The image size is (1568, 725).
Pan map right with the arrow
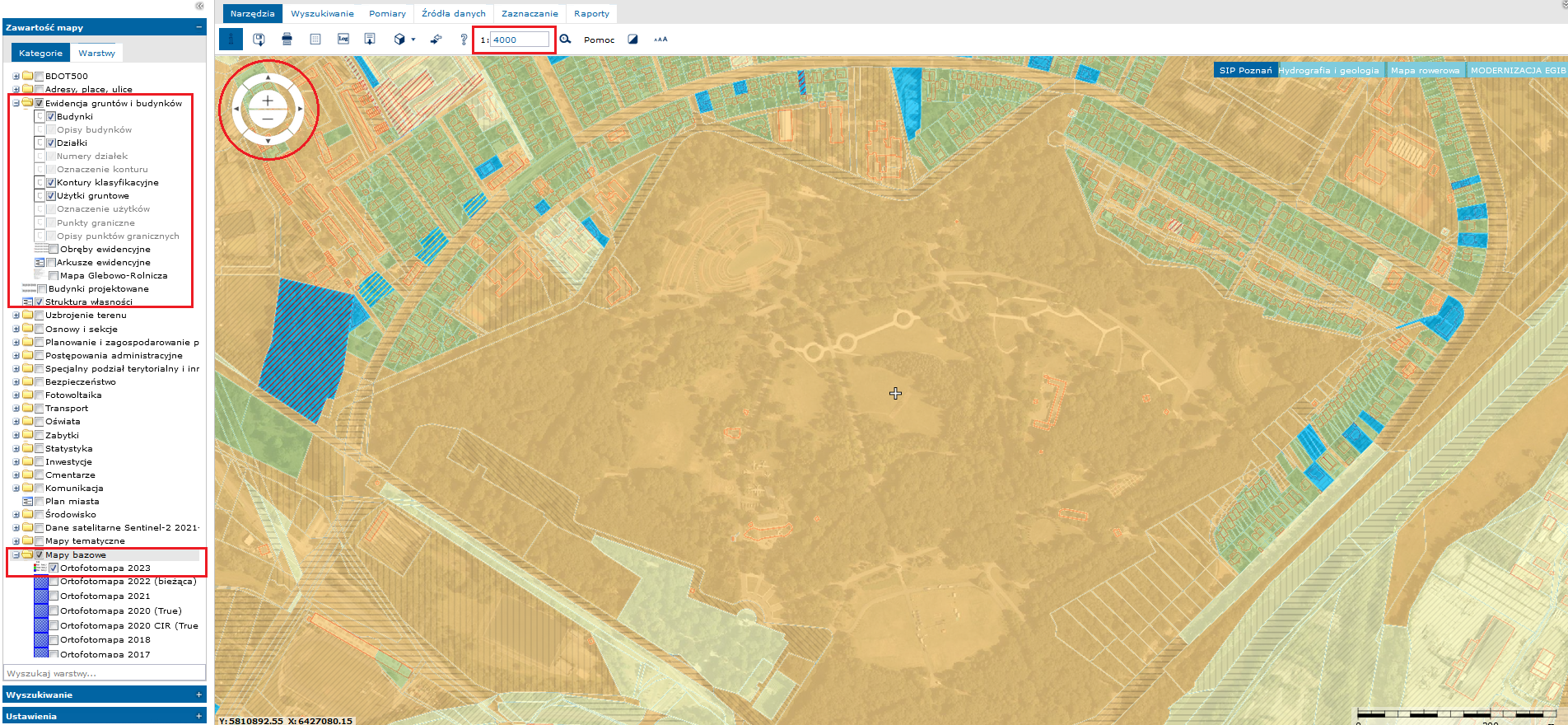pyautogui.click(x=300, y=109)
